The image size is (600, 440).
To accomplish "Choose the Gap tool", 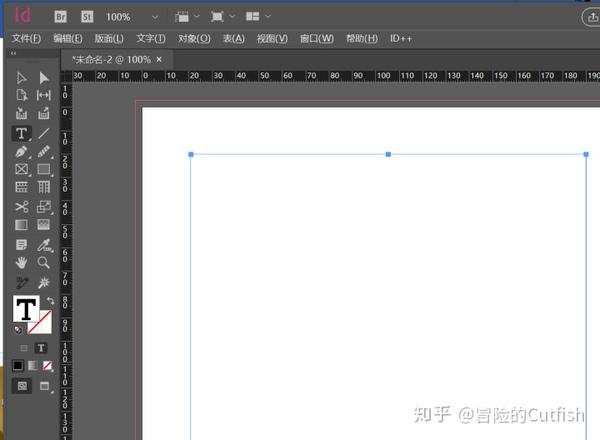I will (x=44, y=95).
